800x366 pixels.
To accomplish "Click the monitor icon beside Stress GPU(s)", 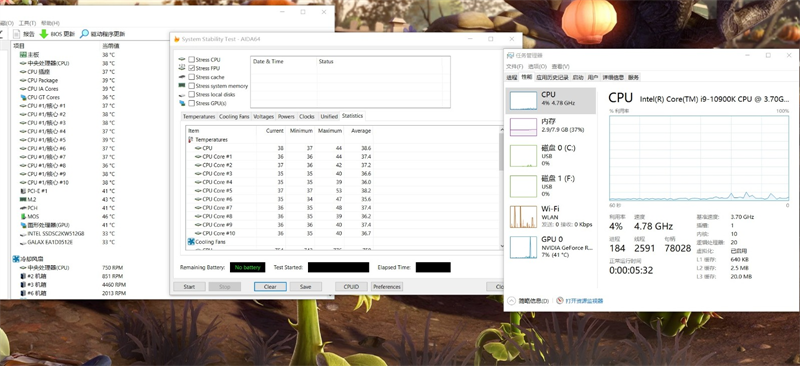I will point(182,103).
